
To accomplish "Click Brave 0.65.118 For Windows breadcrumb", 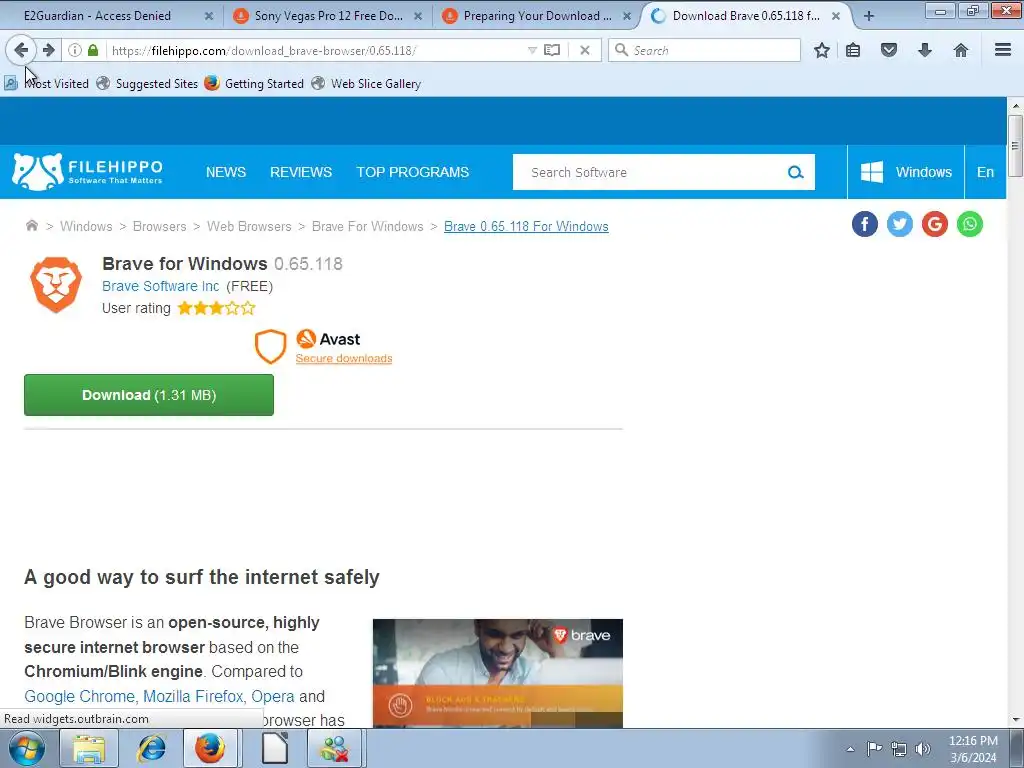I will point(526,227).
